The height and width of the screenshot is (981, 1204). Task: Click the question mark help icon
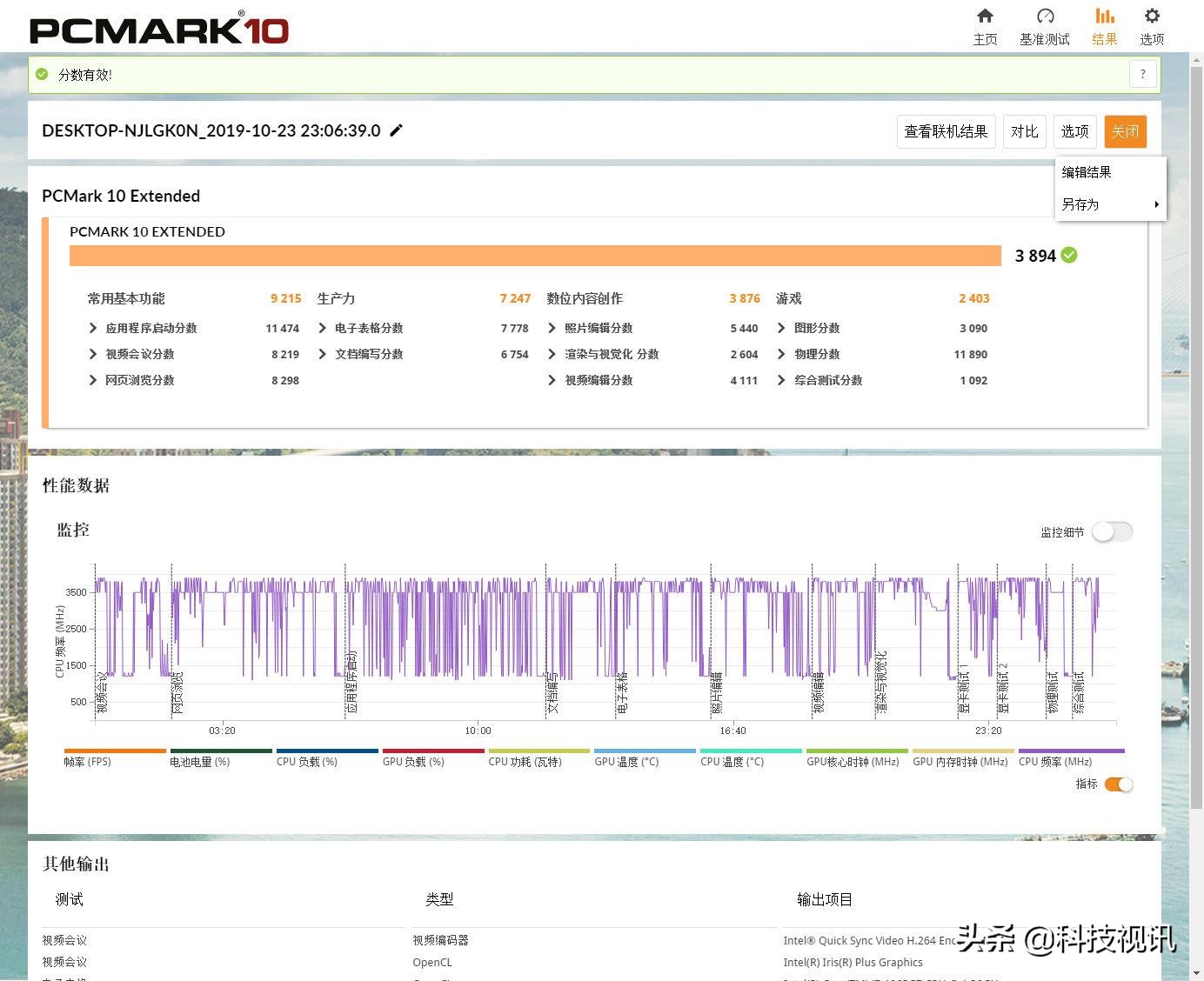tap(1143, 75)
